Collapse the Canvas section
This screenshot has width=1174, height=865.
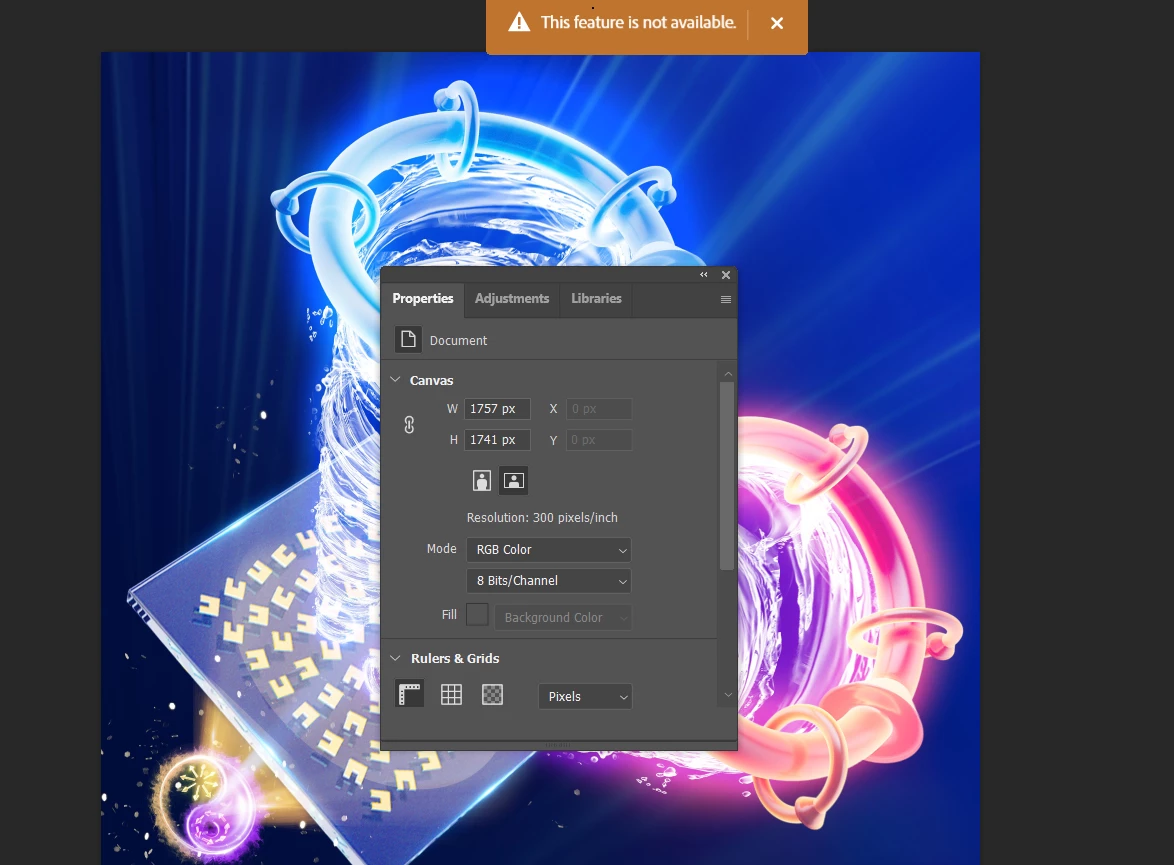click(395, 380)
